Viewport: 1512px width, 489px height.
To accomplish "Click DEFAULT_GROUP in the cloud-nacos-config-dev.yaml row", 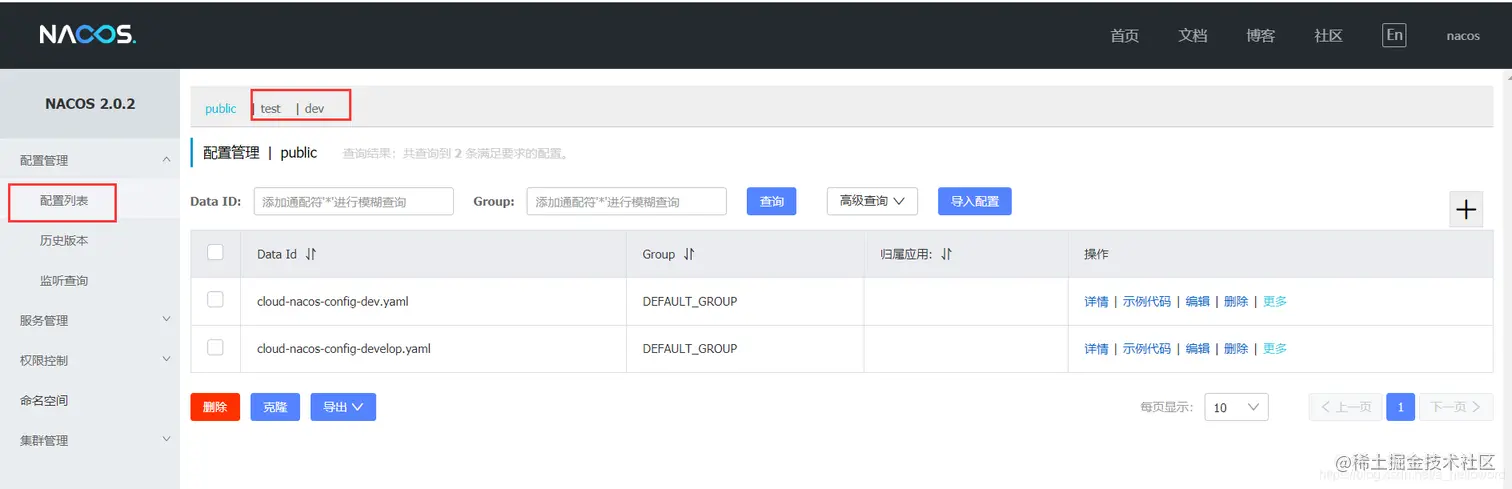I will (x=690, y=301).
